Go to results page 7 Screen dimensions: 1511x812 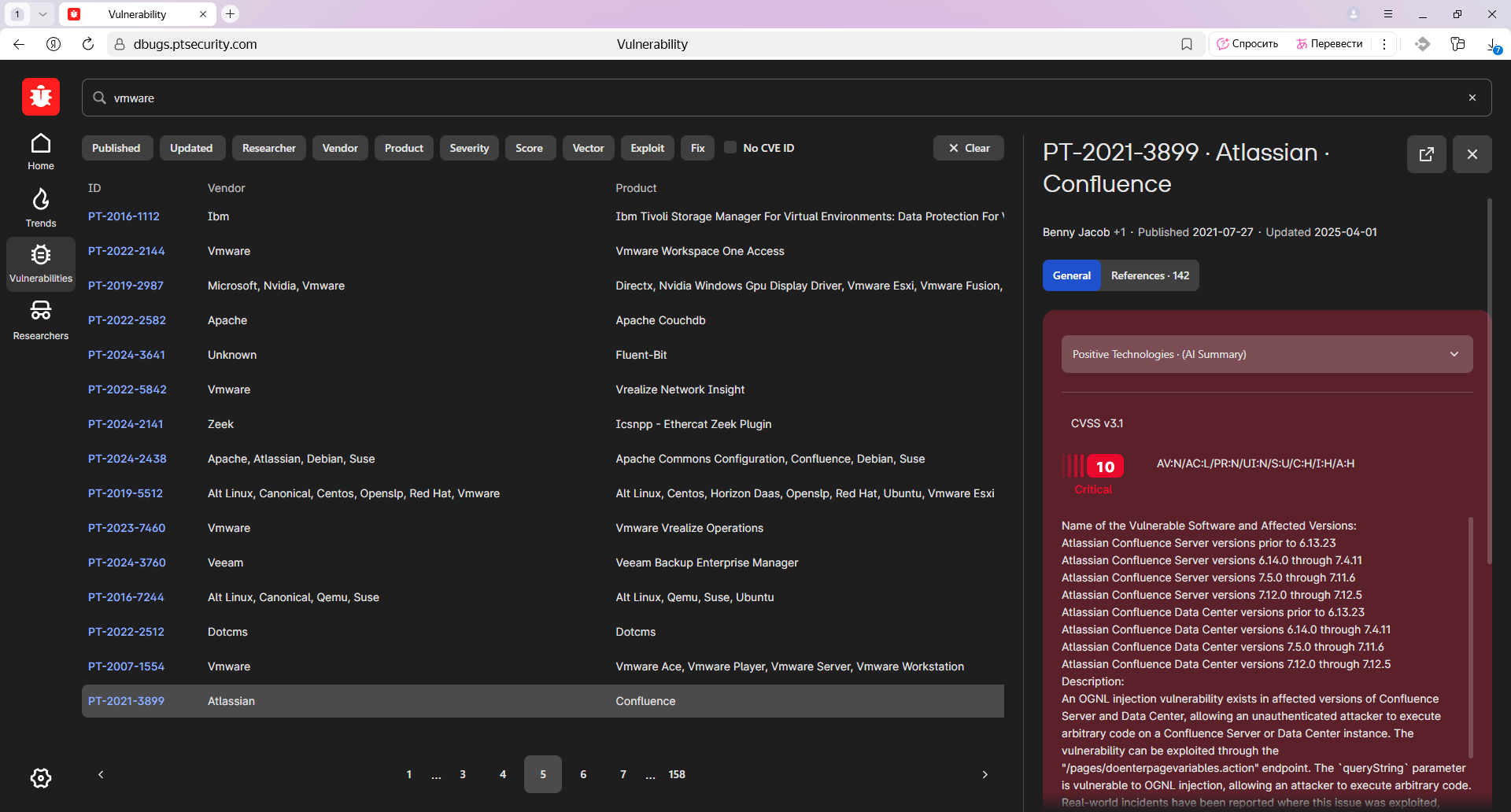coord(623,774)
